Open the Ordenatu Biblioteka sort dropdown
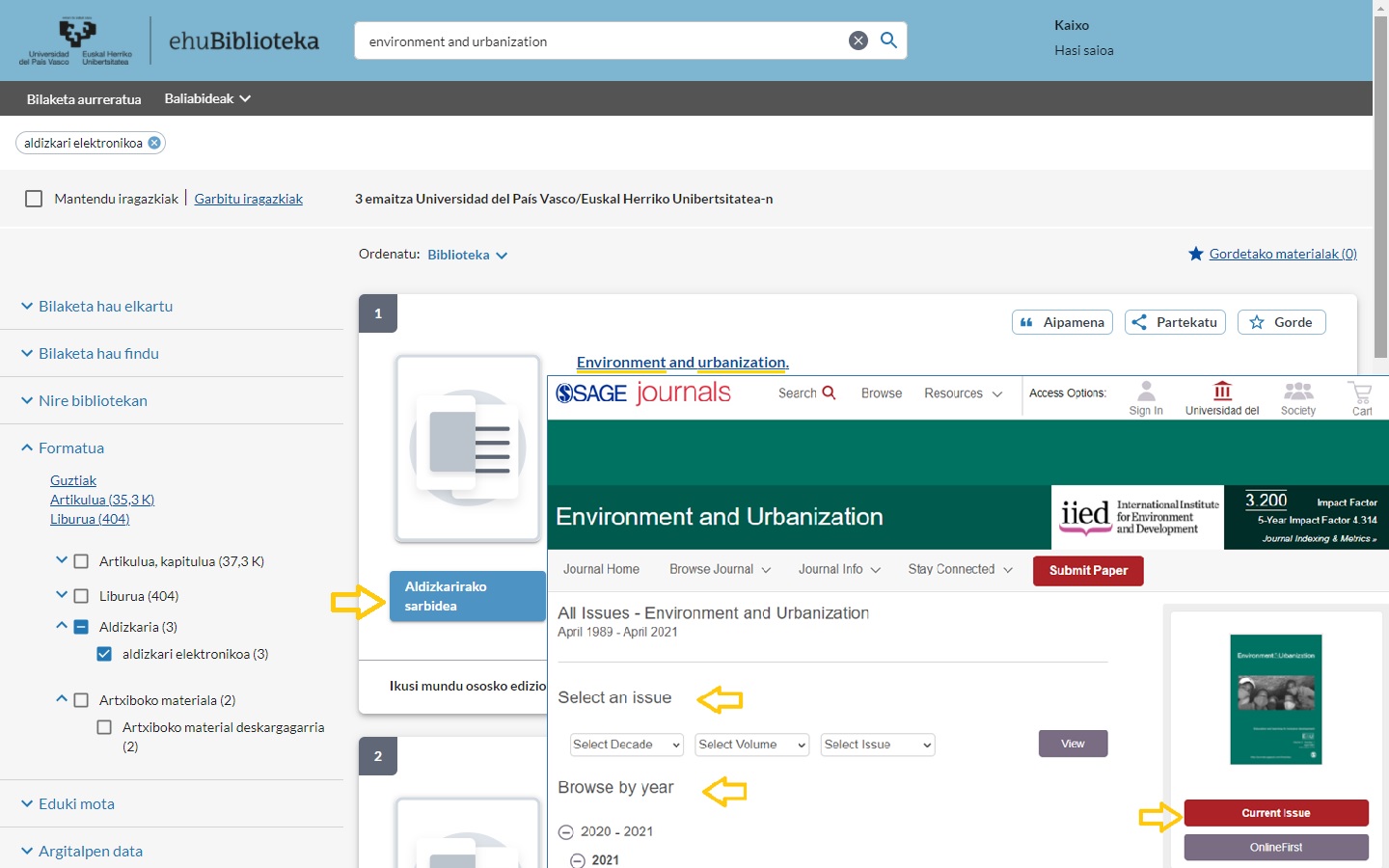Viewport: 1389px width, 868px height. [467, 255]
